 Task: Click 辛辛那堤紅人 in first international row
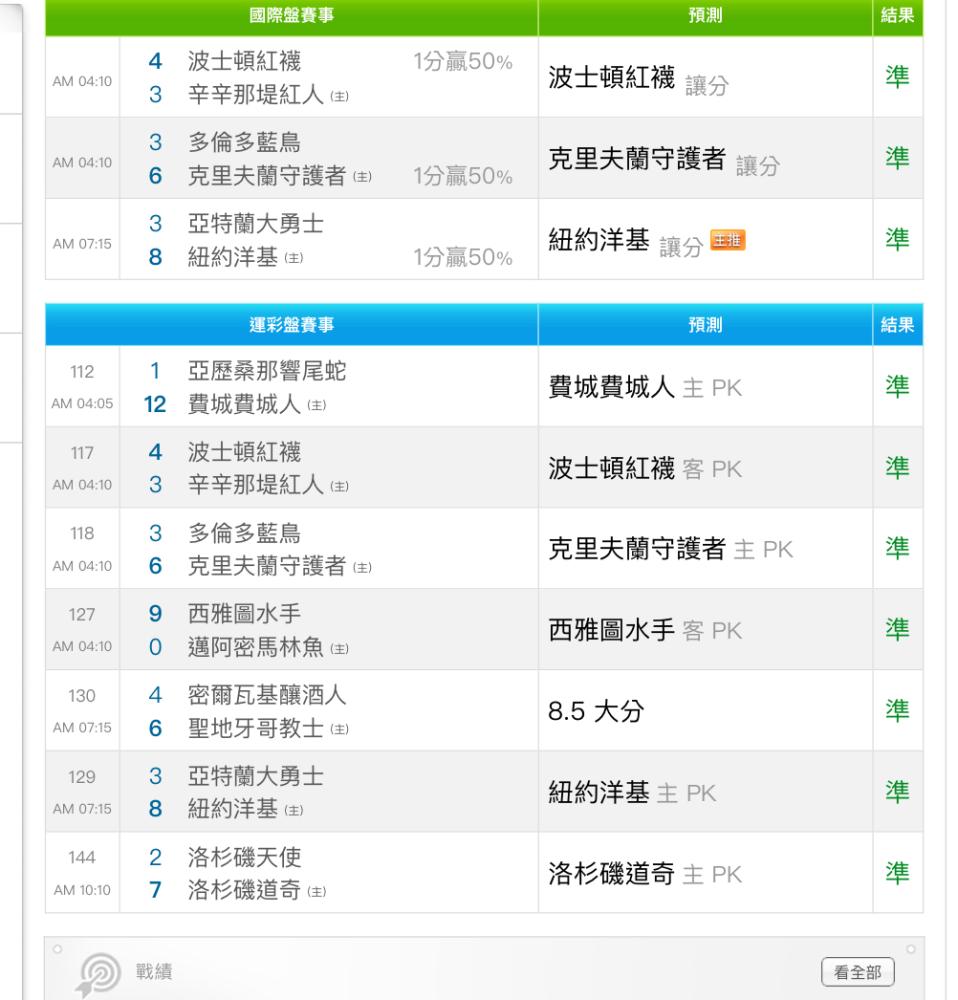click(256, 94)
